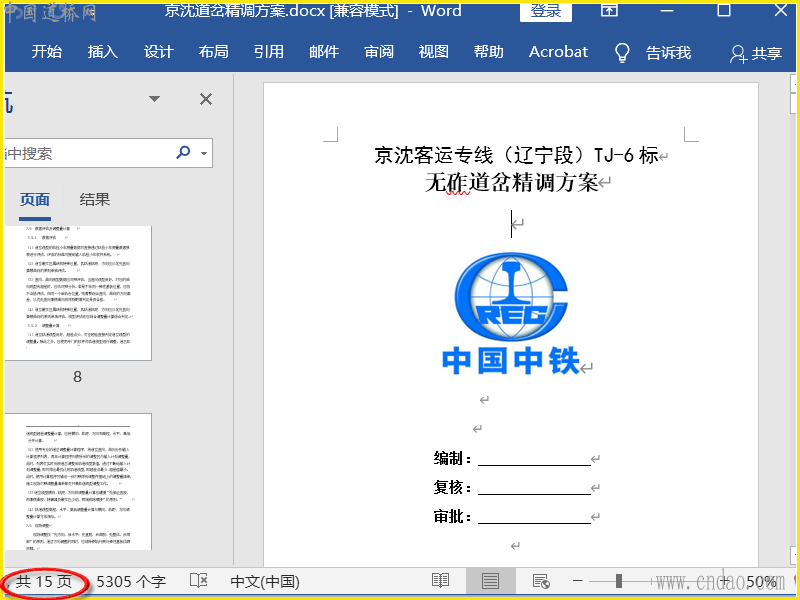Open the 审阅 ribbon tab
Image resolution: width=800 pixels, height=600 pixels.
pyautogui.click(x=379, y=52)
